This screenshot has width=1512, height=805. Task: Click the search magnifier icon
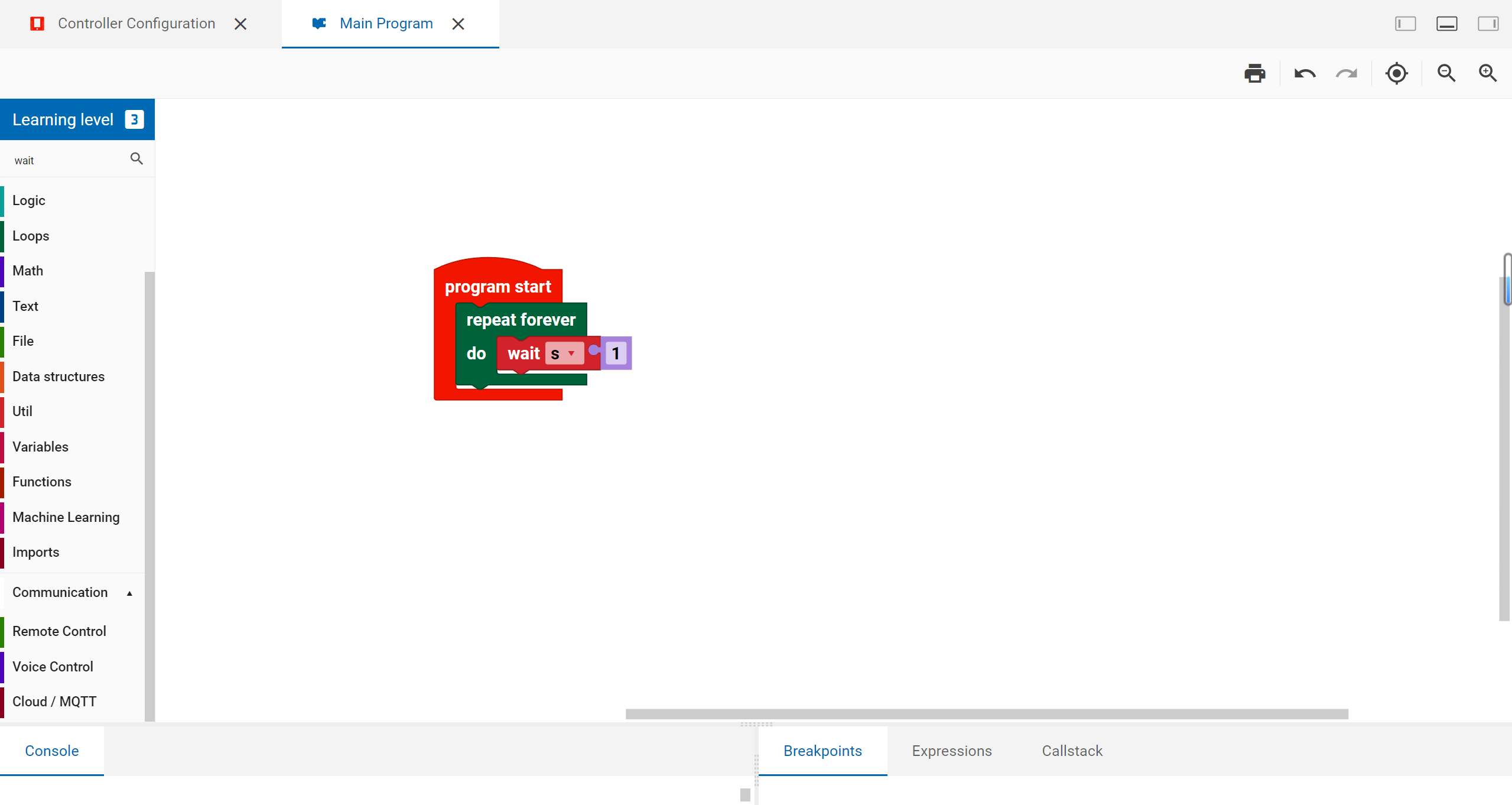click(x=136, y=158)
